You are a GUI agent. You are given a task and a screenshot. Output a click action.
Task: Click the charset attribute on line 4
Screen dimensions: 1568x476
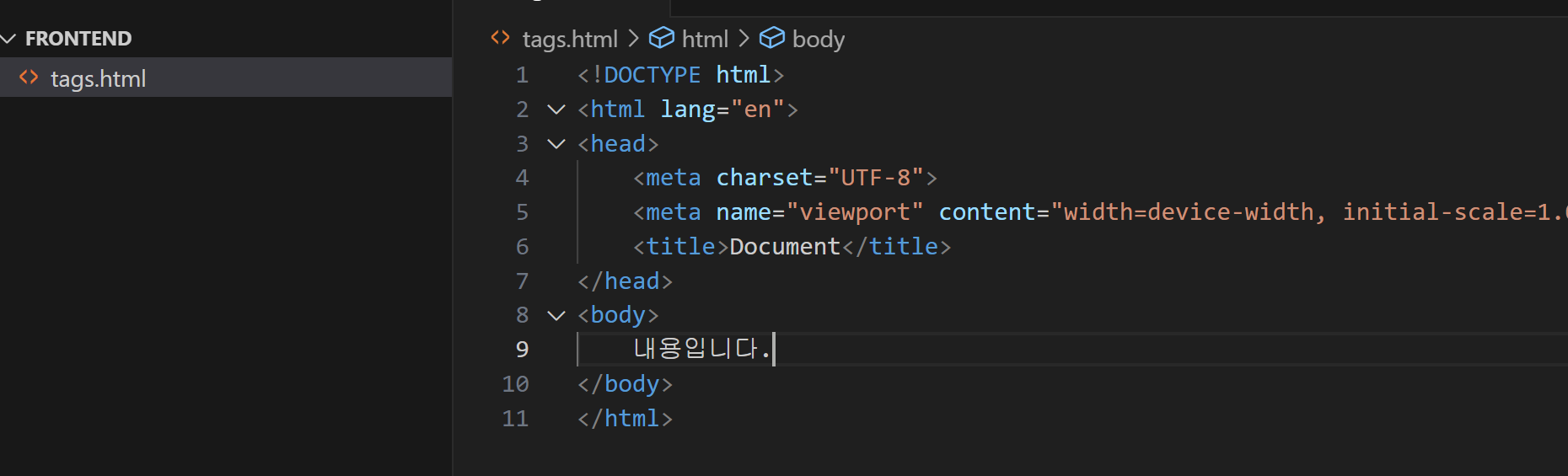tap(765, 178)
